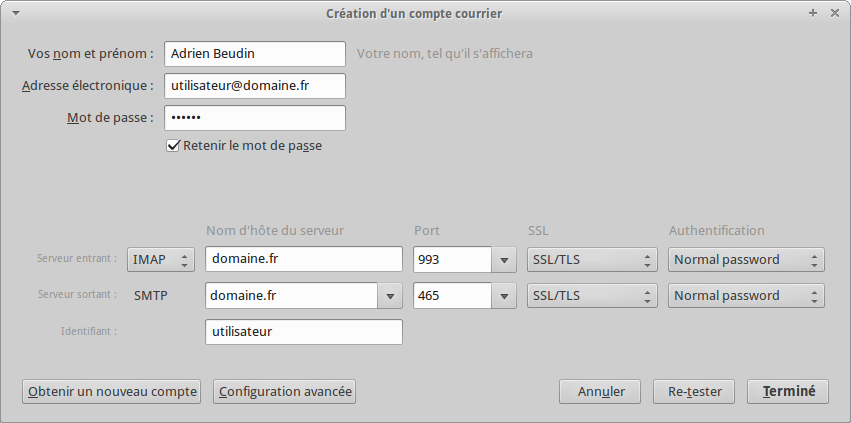Open incoming Normal password authentication dropdown
Image resolution: width=851 pixels, height=423 pixels.
coord(746,260)
